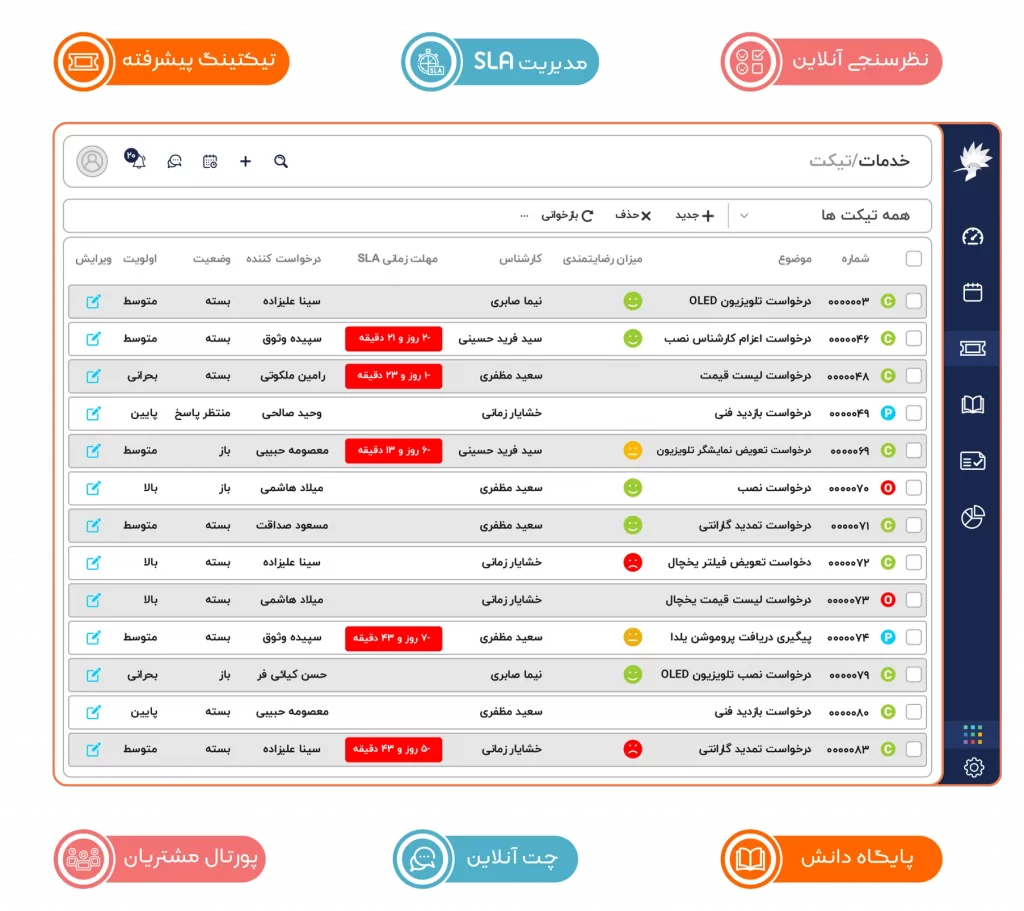Check the checkbox for ticket ۰۰۰۰۴۸

[913, 376]
